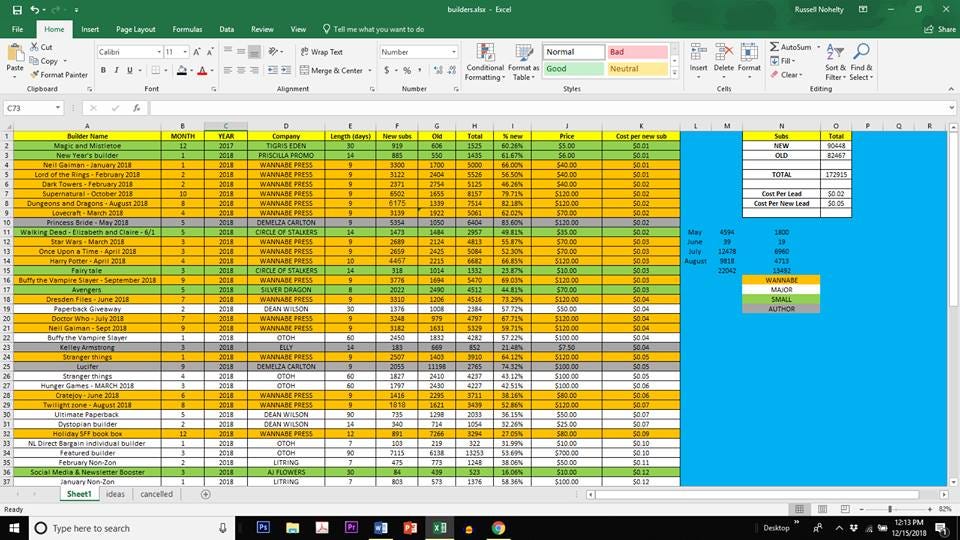This screenshot has width=960, height=540.
Task: Click Merge & Center
Action: (x=331, y=71)
